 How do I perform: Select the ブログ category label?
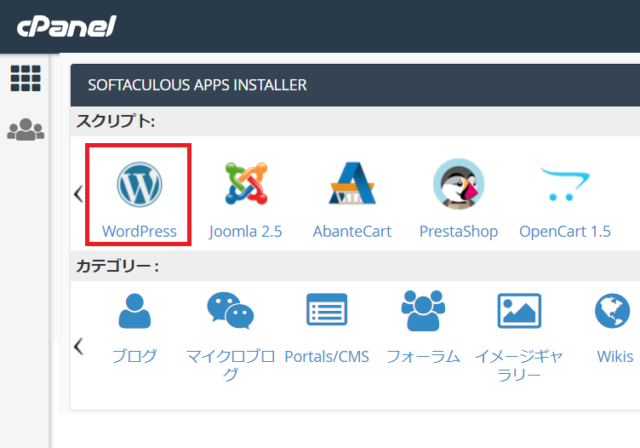point(135,356)
